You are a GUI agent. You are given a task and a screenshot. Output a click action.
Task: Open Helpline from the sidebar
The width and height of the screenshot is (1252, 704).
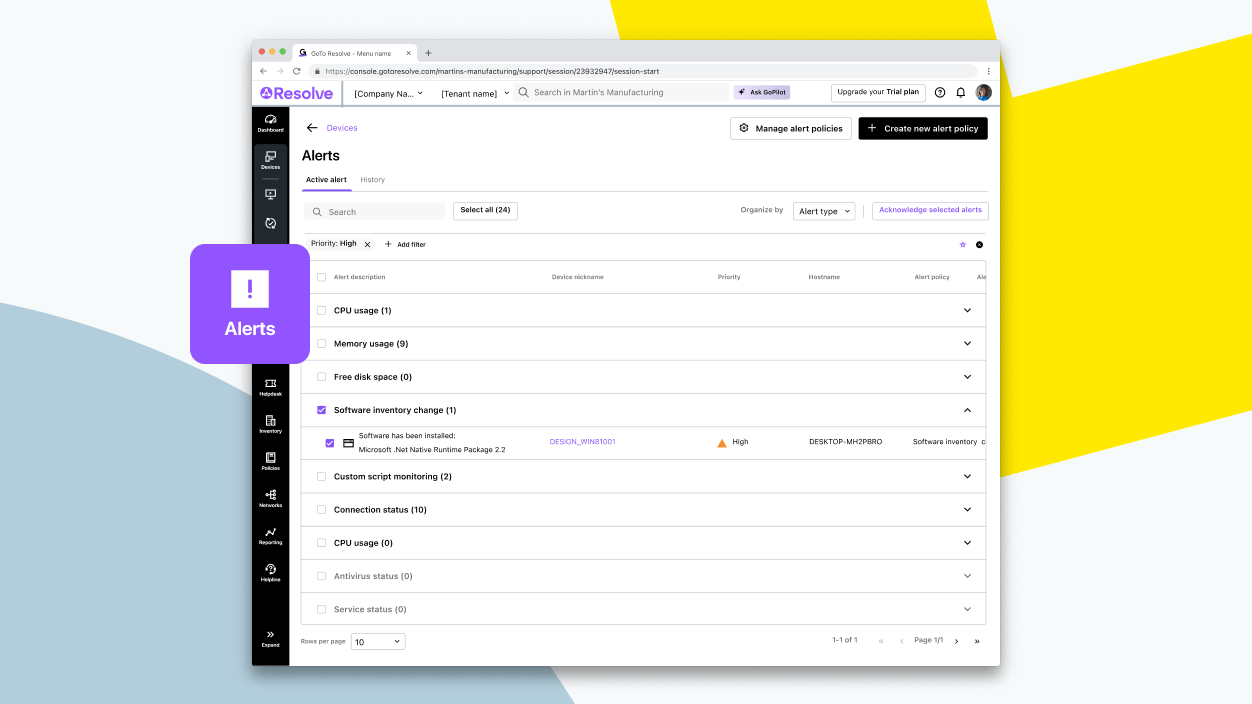pos(270,572)
